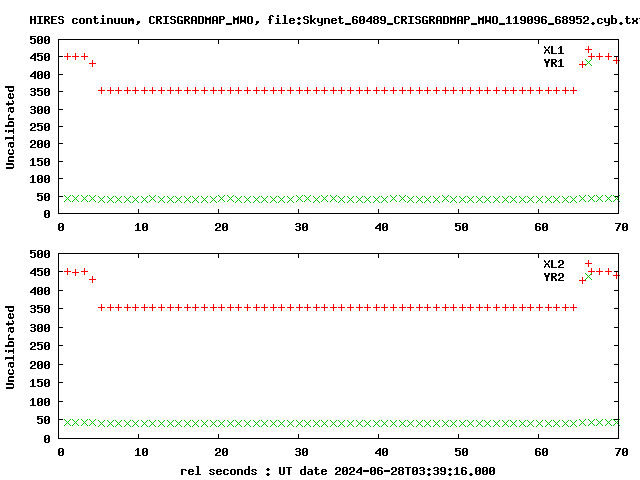
Task: Click the bottom plot 'Uncalibrated' axis label
Action: (10, 347)
